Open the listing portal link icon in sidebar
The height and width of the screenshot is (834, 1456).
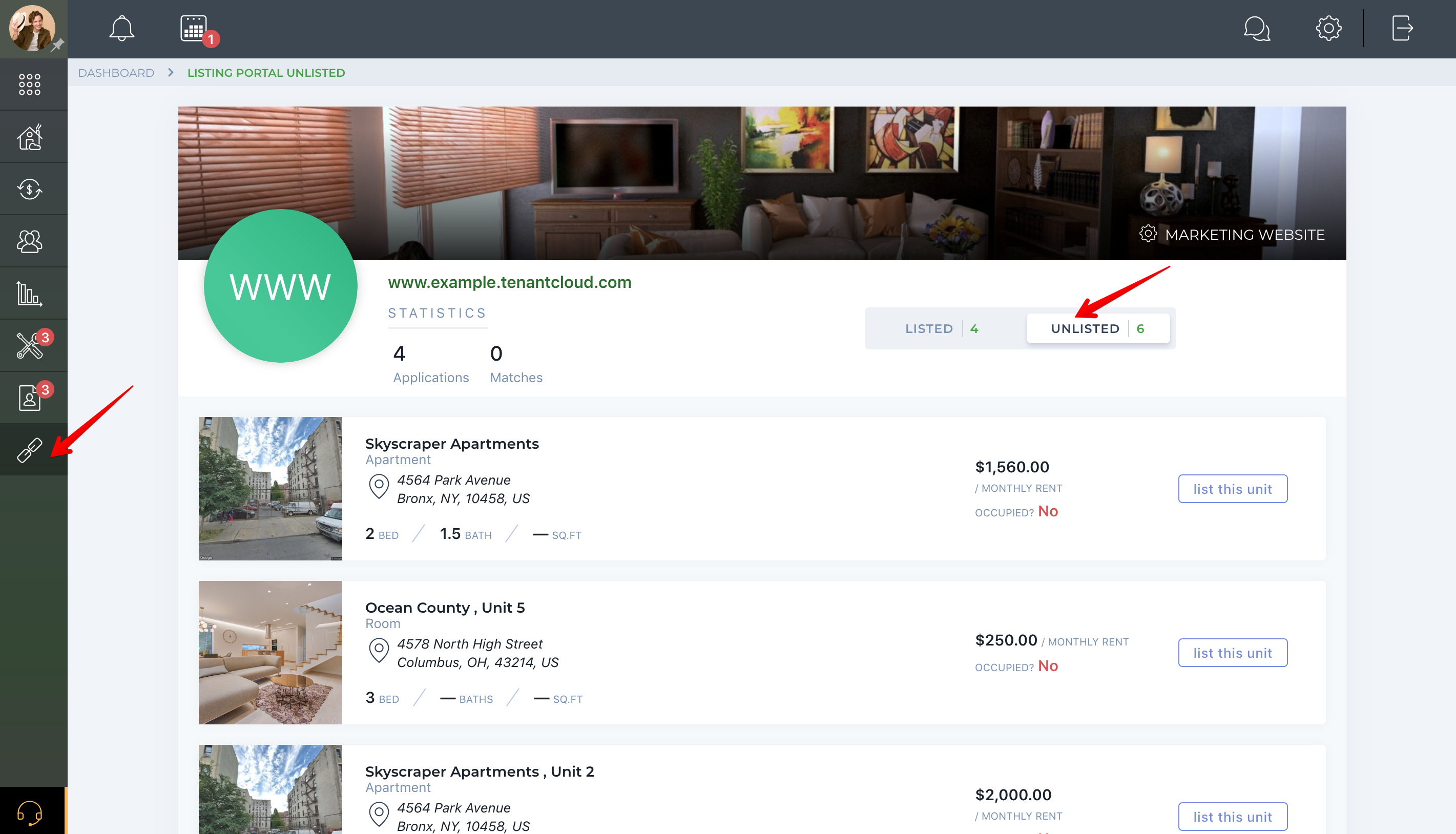click(x=30, y=450)
